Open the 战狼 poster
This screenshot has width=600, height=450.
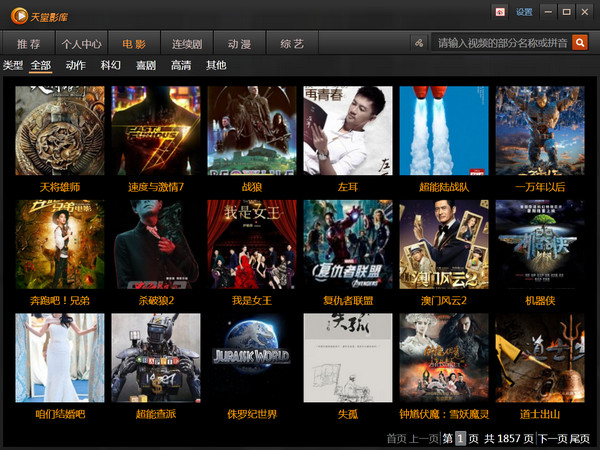click(x=252, y=130)
